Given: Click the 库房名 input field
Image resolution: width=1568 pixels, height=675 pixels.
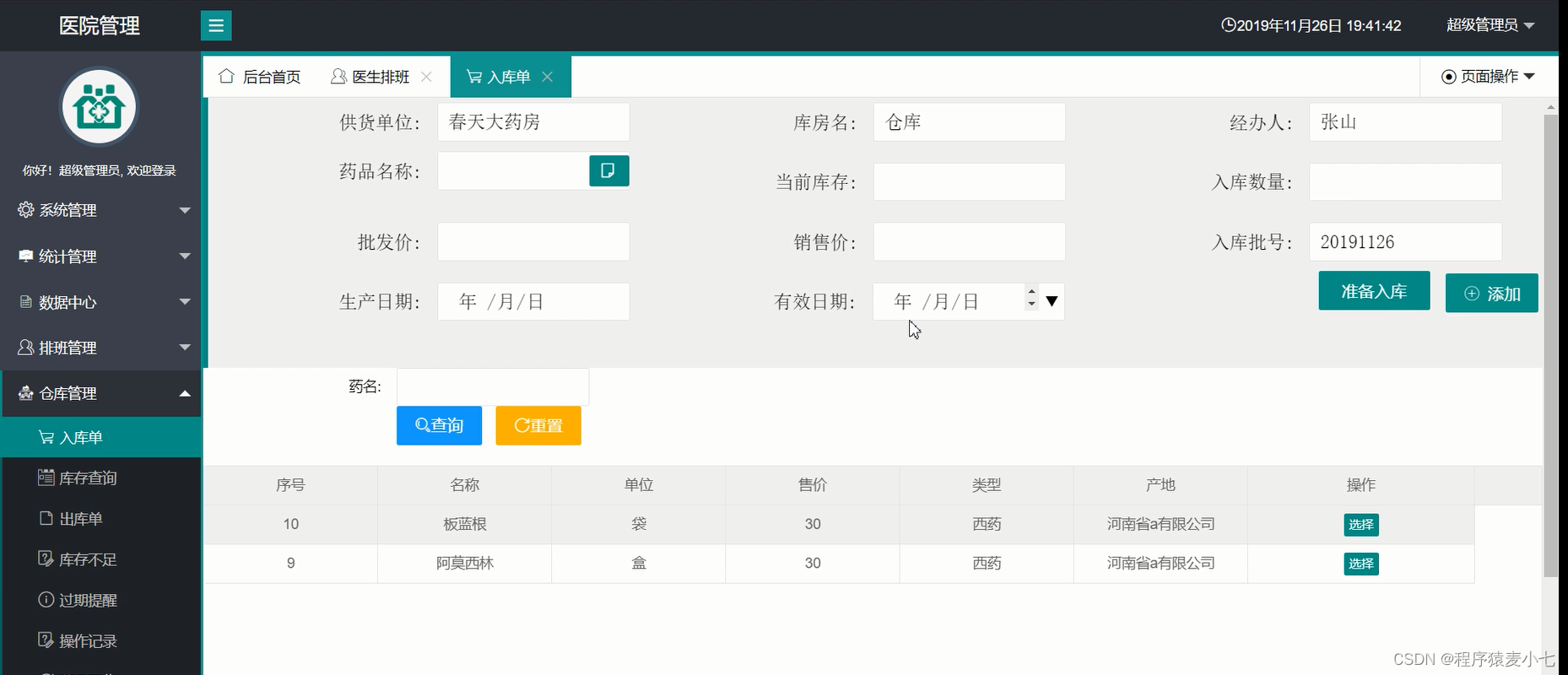Looking at the screenshot, I should 969,122.
